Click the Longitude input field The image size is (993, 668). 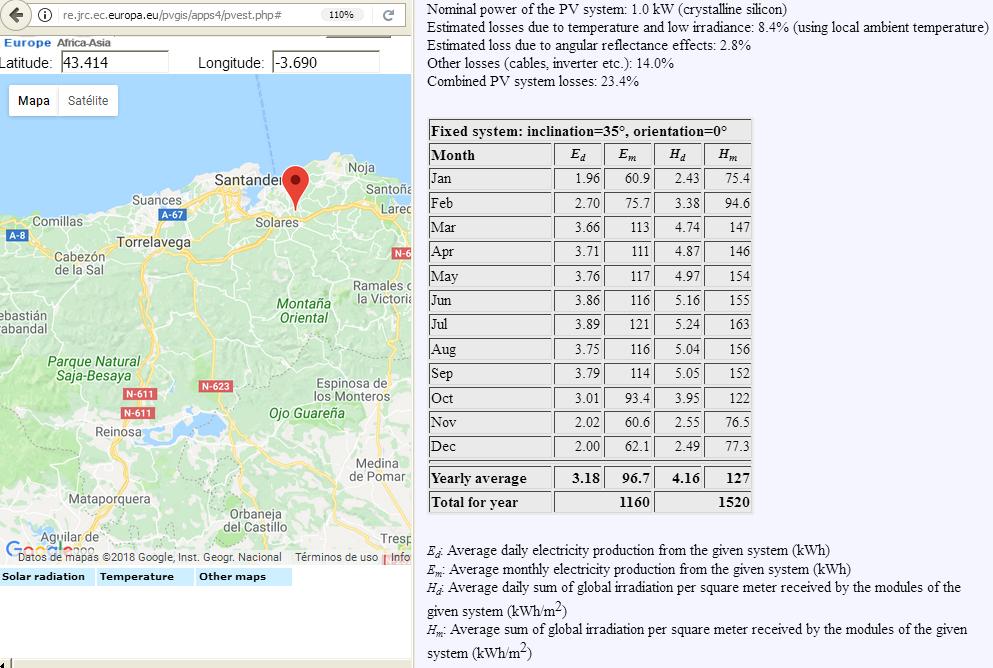click(x=326, y=63)
